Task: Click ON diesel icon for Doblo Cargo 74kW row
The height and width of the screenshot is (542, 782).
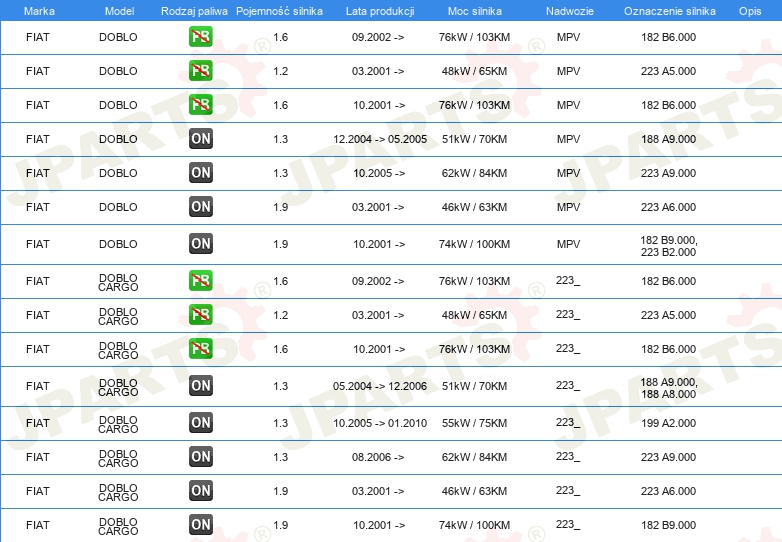Action: coord(200,525)
